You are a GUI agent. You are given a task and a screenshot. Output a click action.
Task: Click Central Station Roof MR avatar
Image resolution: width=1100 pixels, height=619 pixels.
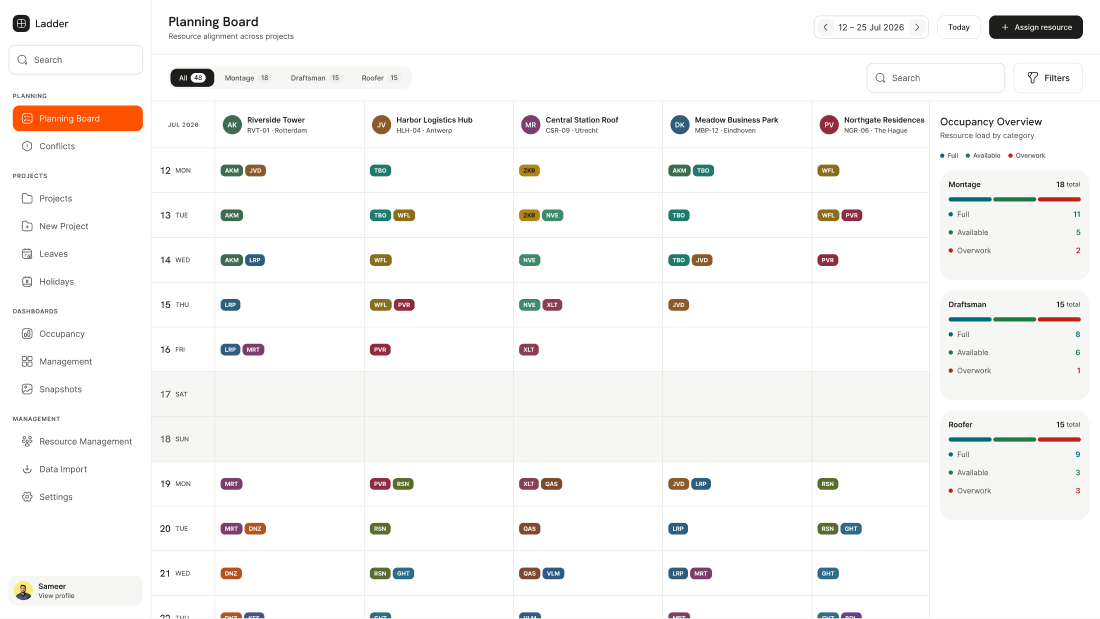530,125
